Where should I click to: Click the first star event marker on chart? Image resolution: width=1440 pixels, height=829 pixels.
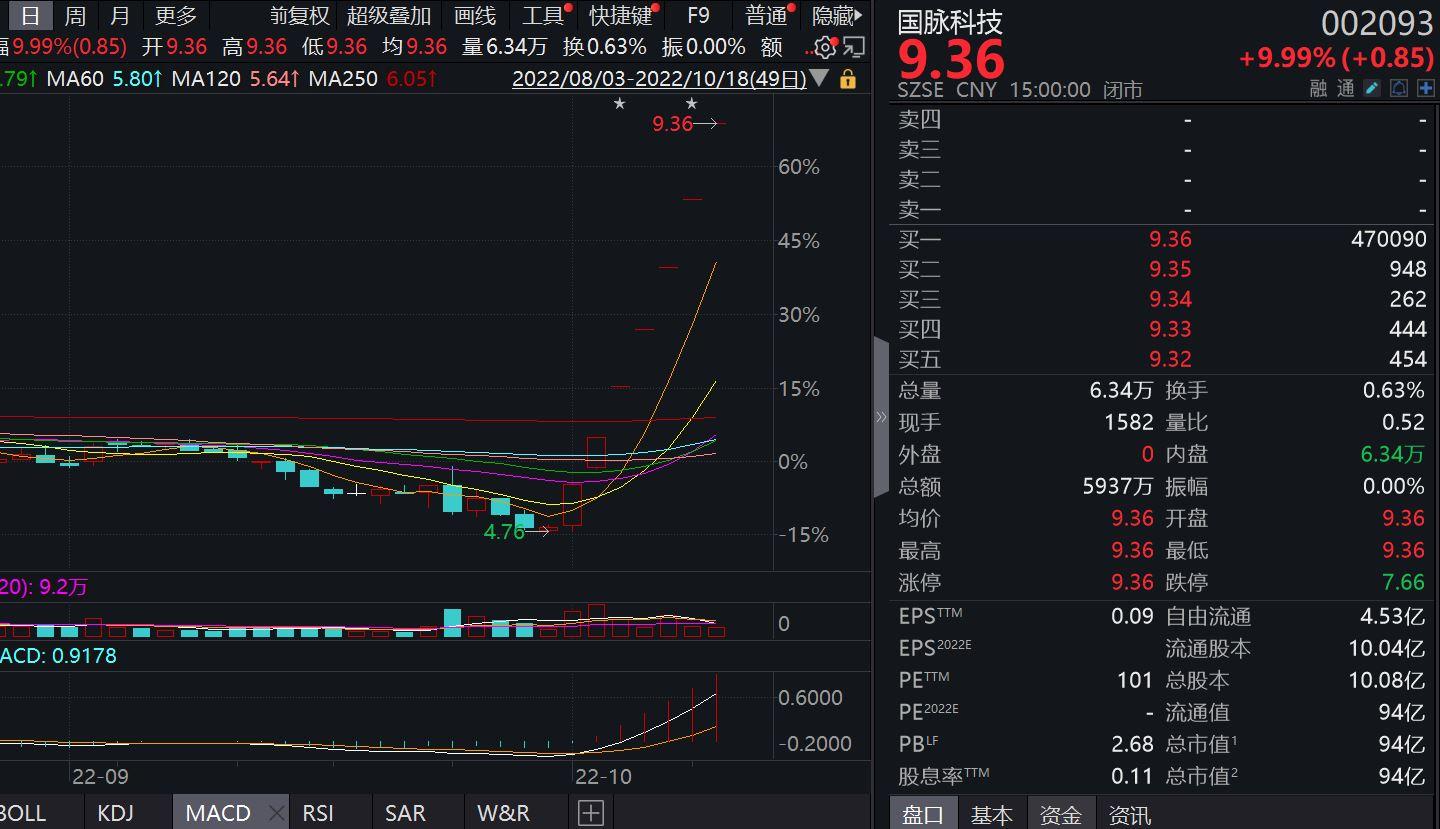click(619, 104)
